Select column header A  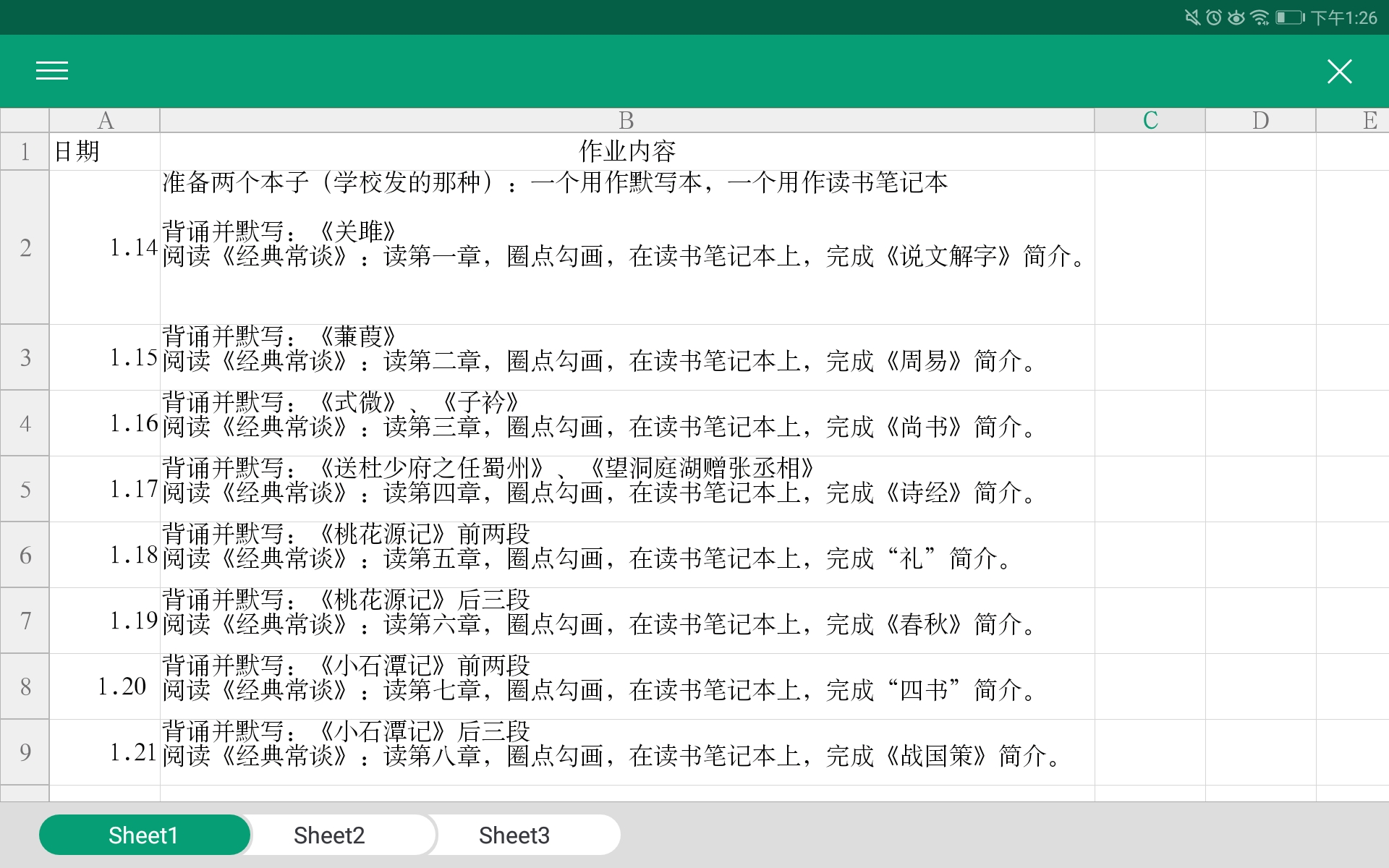[x=105, y=120]
